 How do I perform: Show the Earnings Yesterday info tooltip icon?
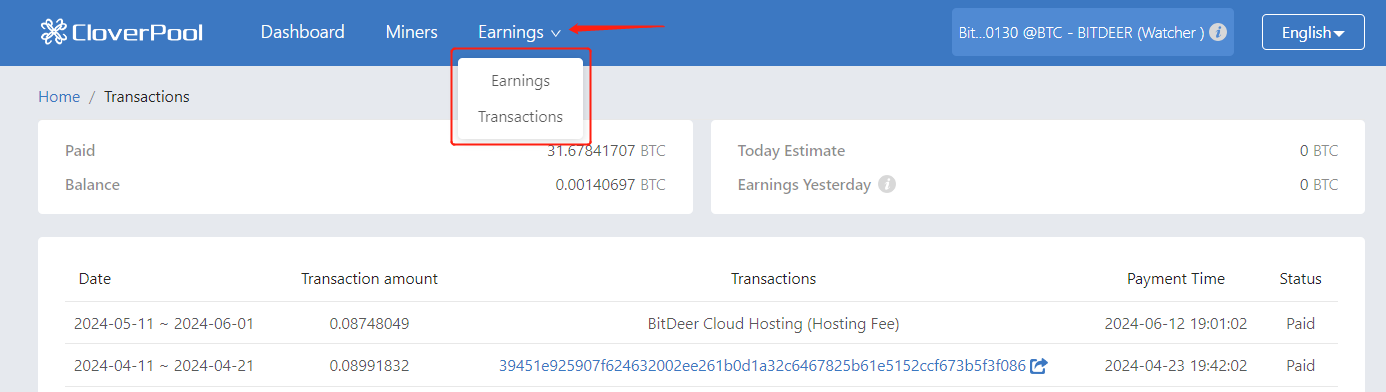click(x=886, y=185)
